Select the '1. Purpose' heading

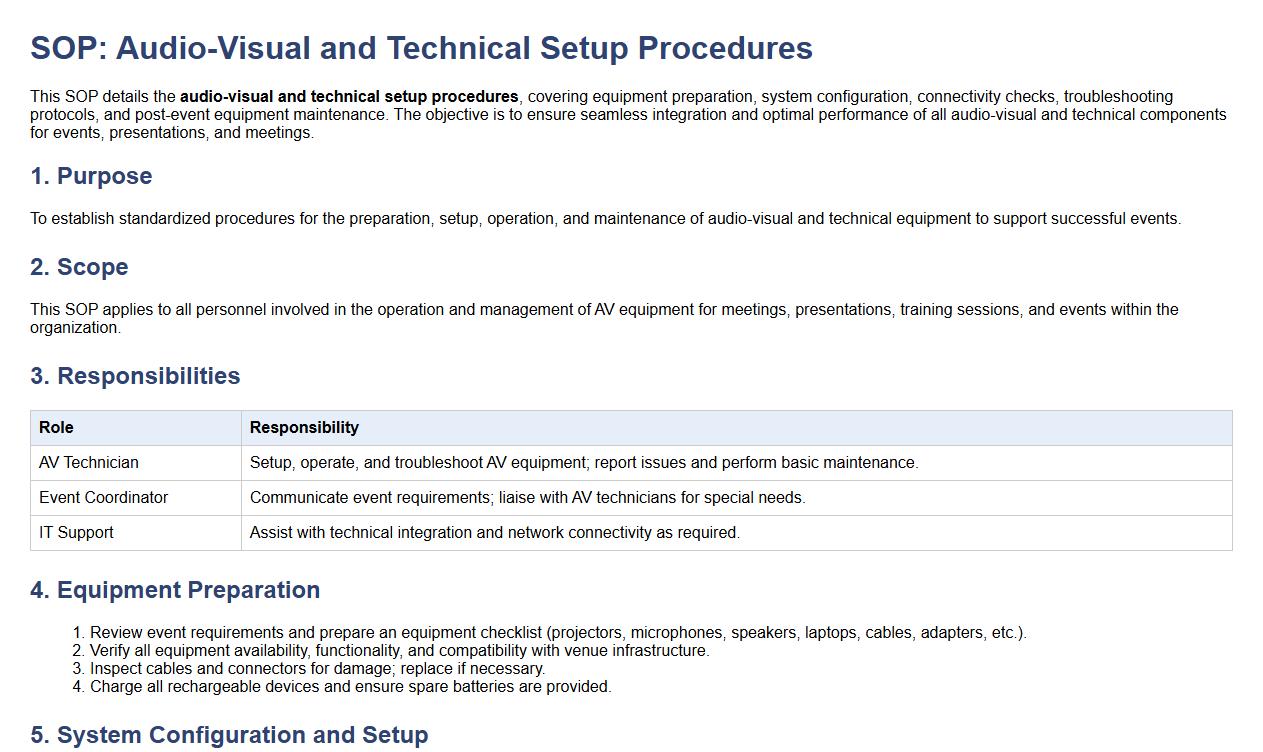point(91,176)
